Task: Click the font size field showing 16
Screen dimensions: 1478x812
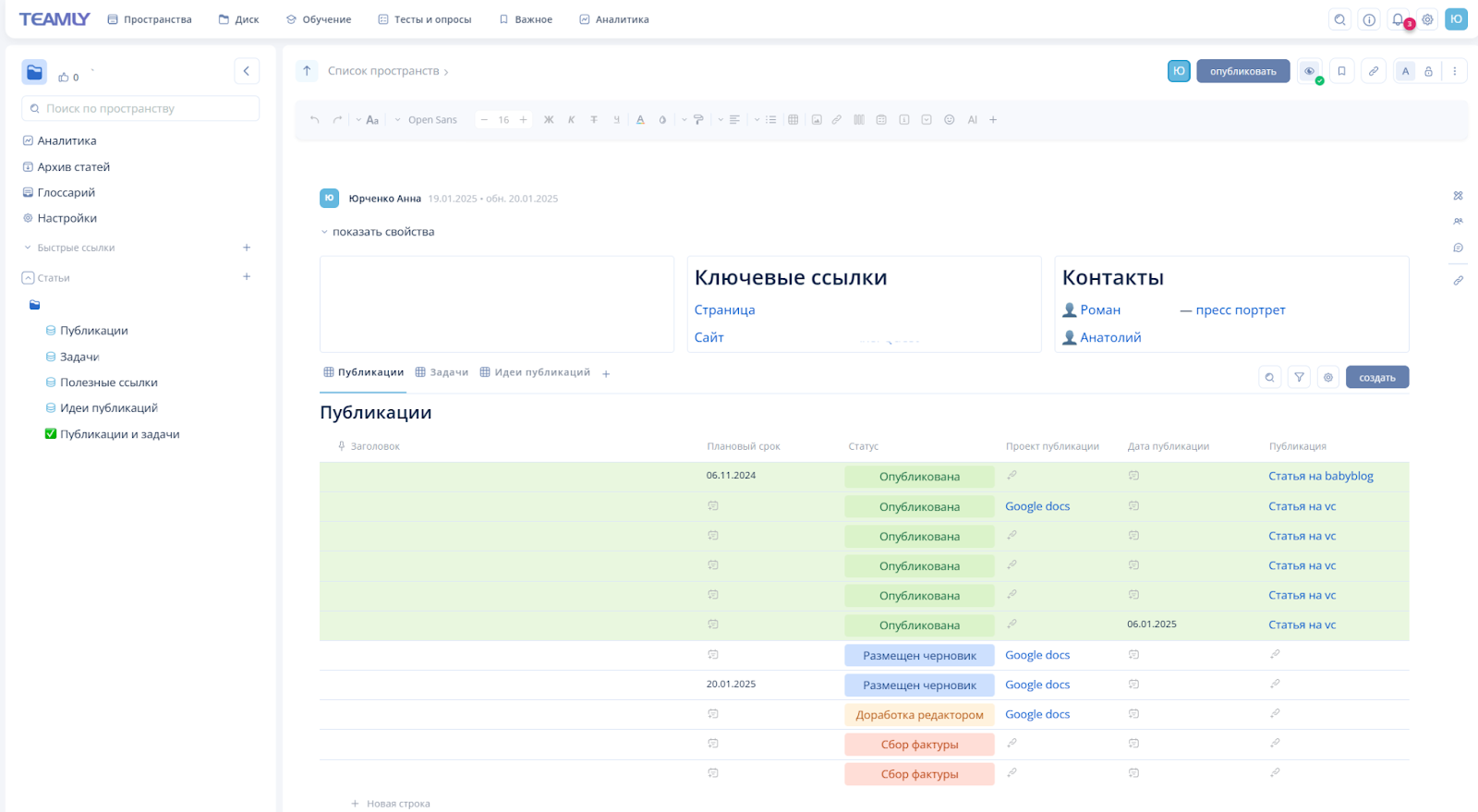Action: point(503,120)
